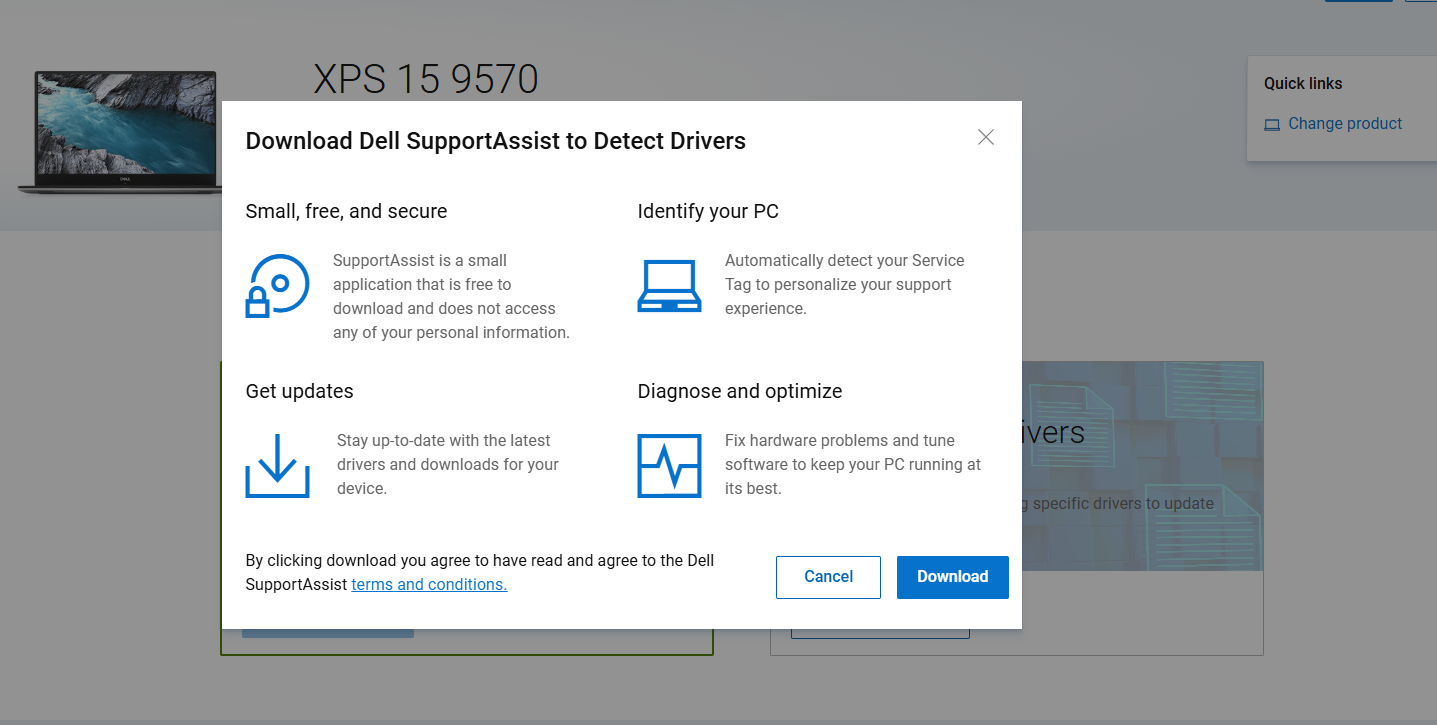Open the Change product link
1437x725 pixels.
tap(1344, 124)
